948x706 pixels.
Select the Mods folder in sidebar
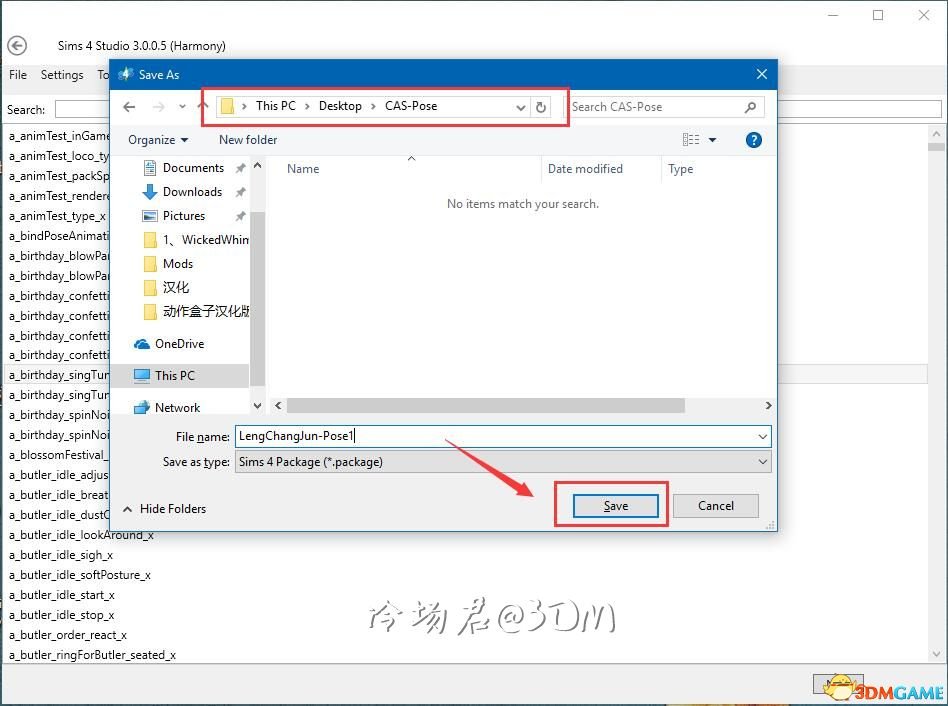169,264
